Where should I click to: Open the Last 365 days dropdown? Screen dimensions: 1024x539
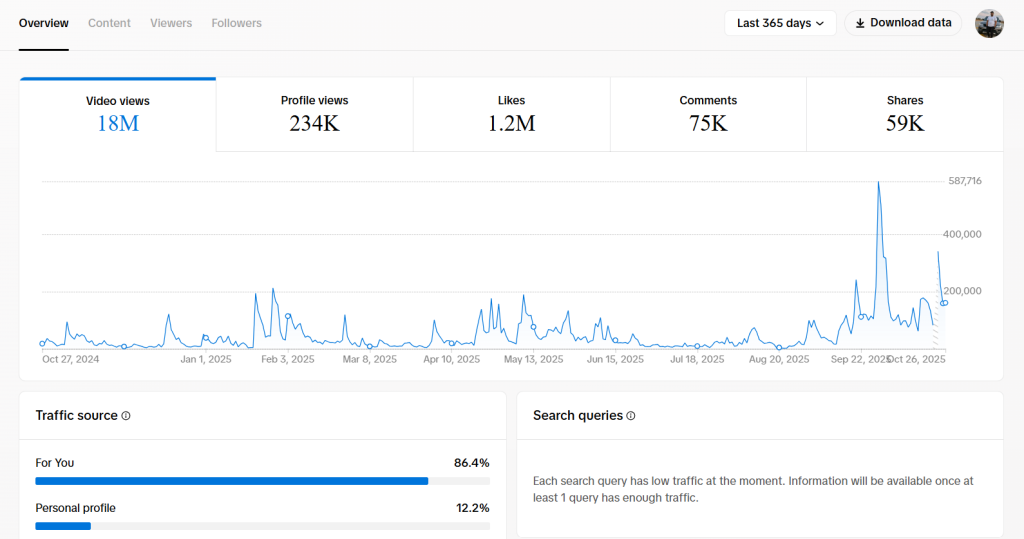[780, 23]
